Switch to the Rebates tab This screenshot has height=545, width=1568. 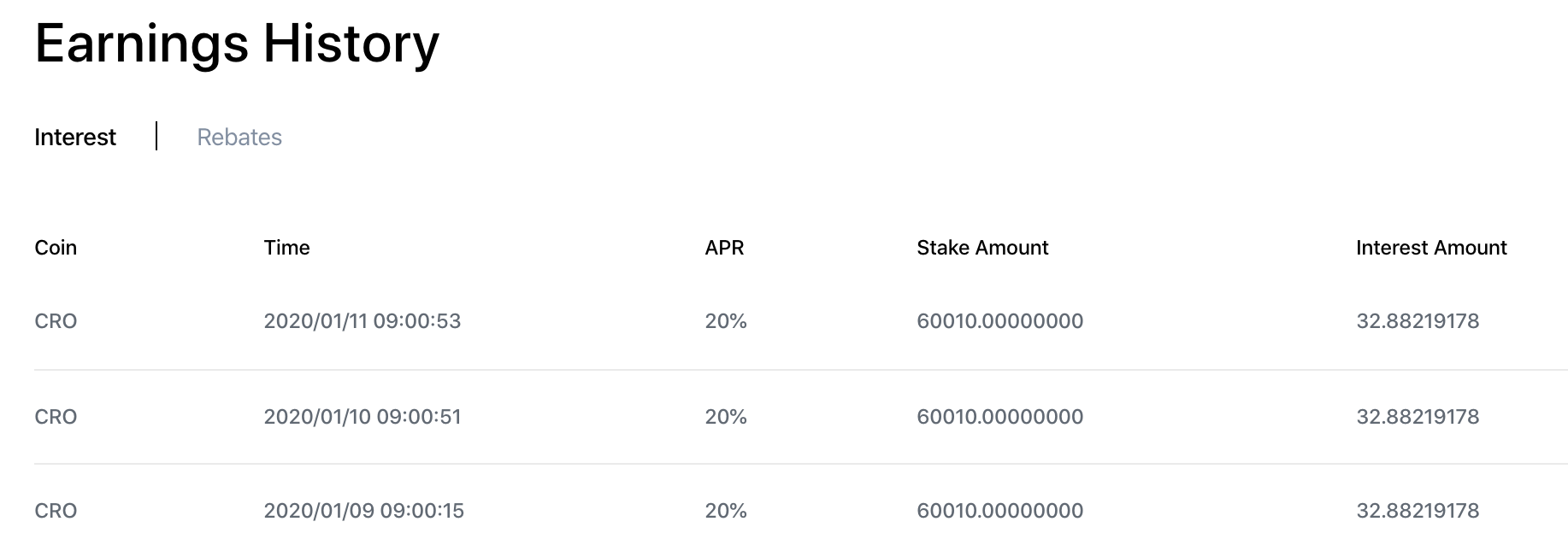tap(239, 138)
